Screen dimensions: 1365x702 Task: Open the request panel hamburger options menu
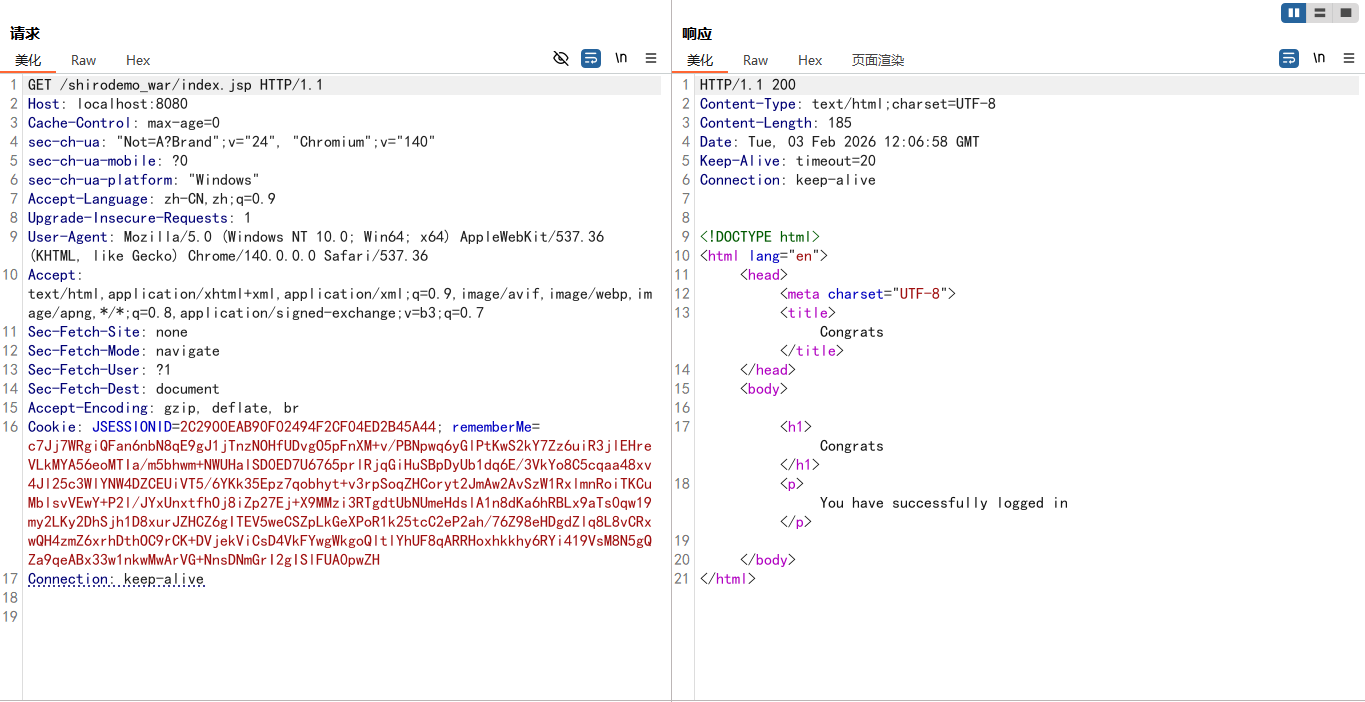(x=651, y=58)
